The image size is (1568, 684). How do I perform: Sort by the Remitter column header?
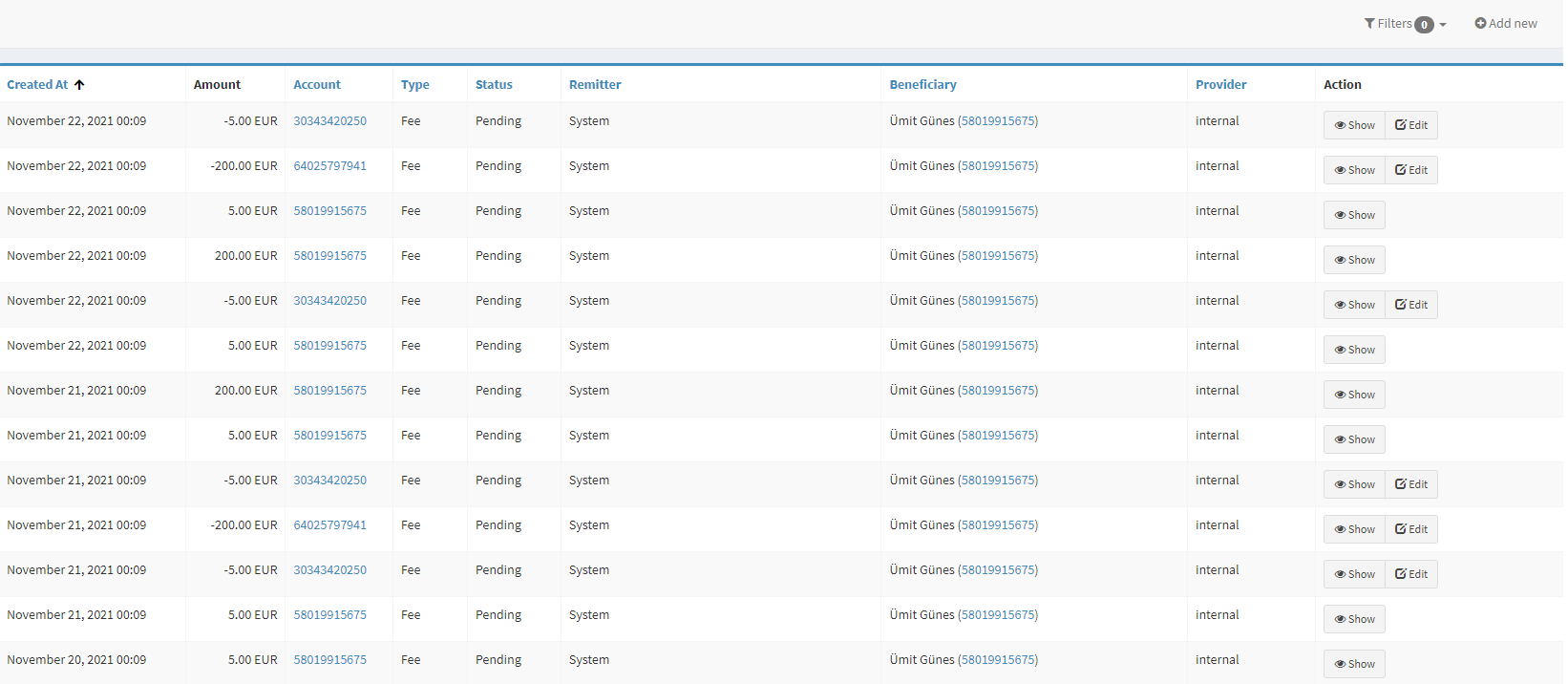[594, 85]
